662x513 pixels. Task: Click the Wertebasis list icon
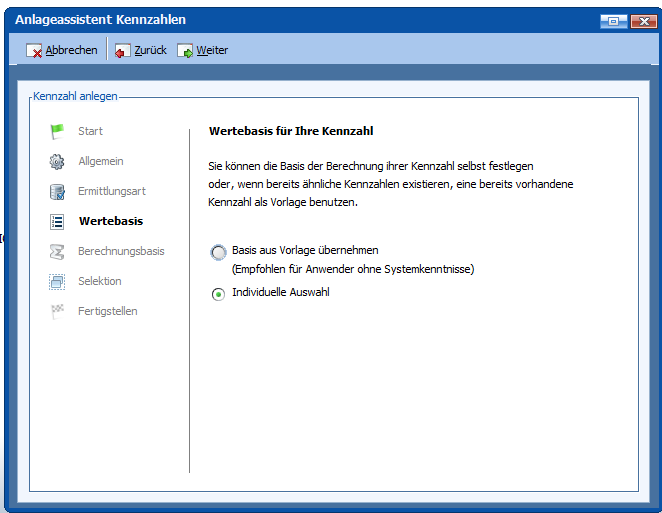click(57, 221)
